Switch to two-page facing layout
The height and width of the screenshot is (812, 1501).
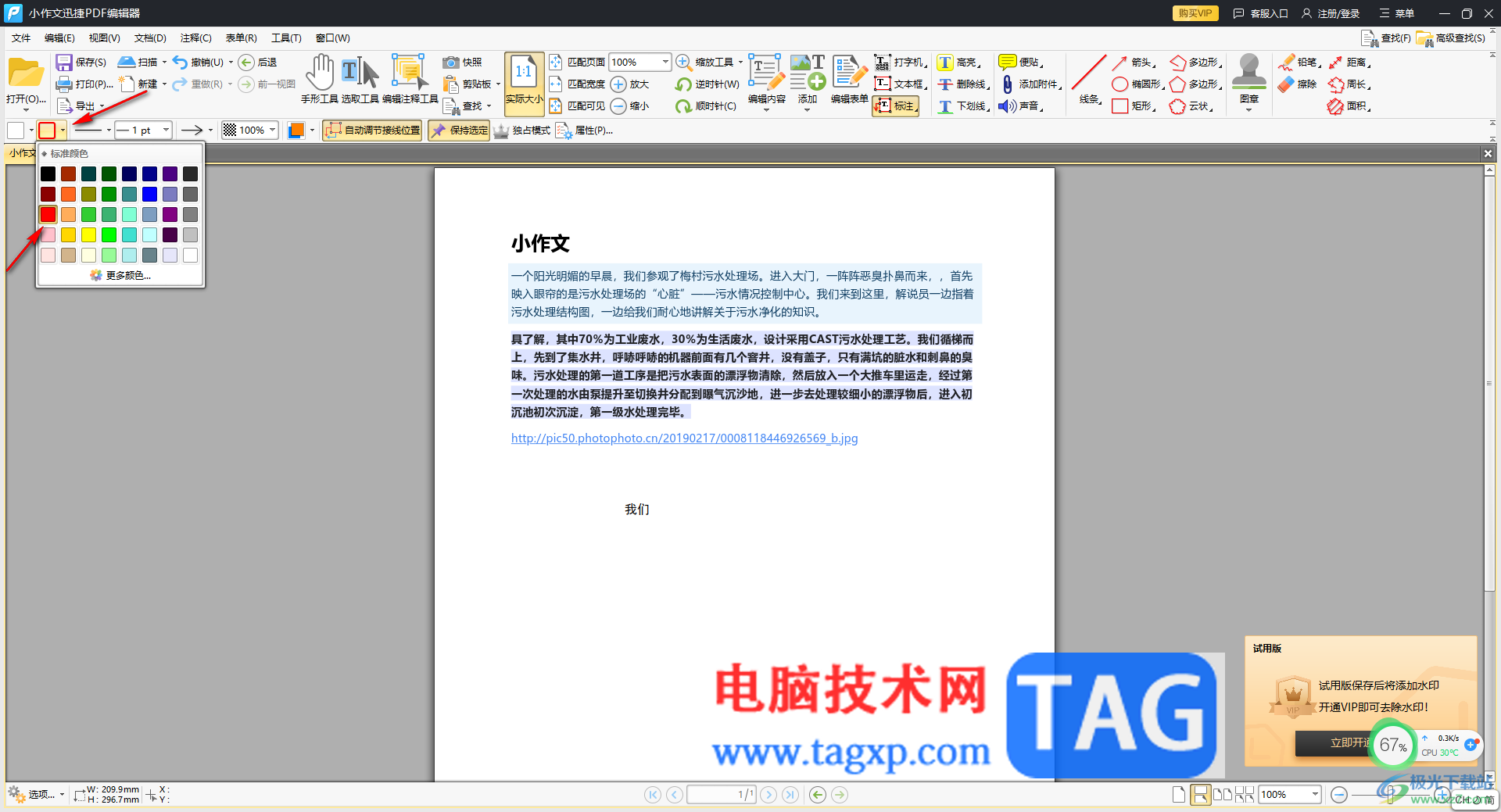pyautogui.click(x=1223, y=795)
